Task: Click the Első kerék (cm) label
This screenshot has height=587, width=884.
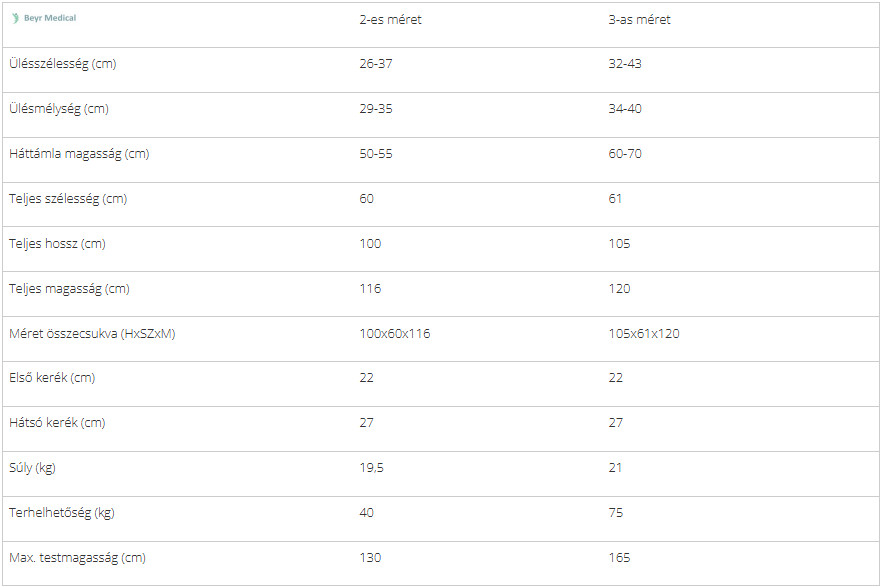Action: [x=52, y=378]
